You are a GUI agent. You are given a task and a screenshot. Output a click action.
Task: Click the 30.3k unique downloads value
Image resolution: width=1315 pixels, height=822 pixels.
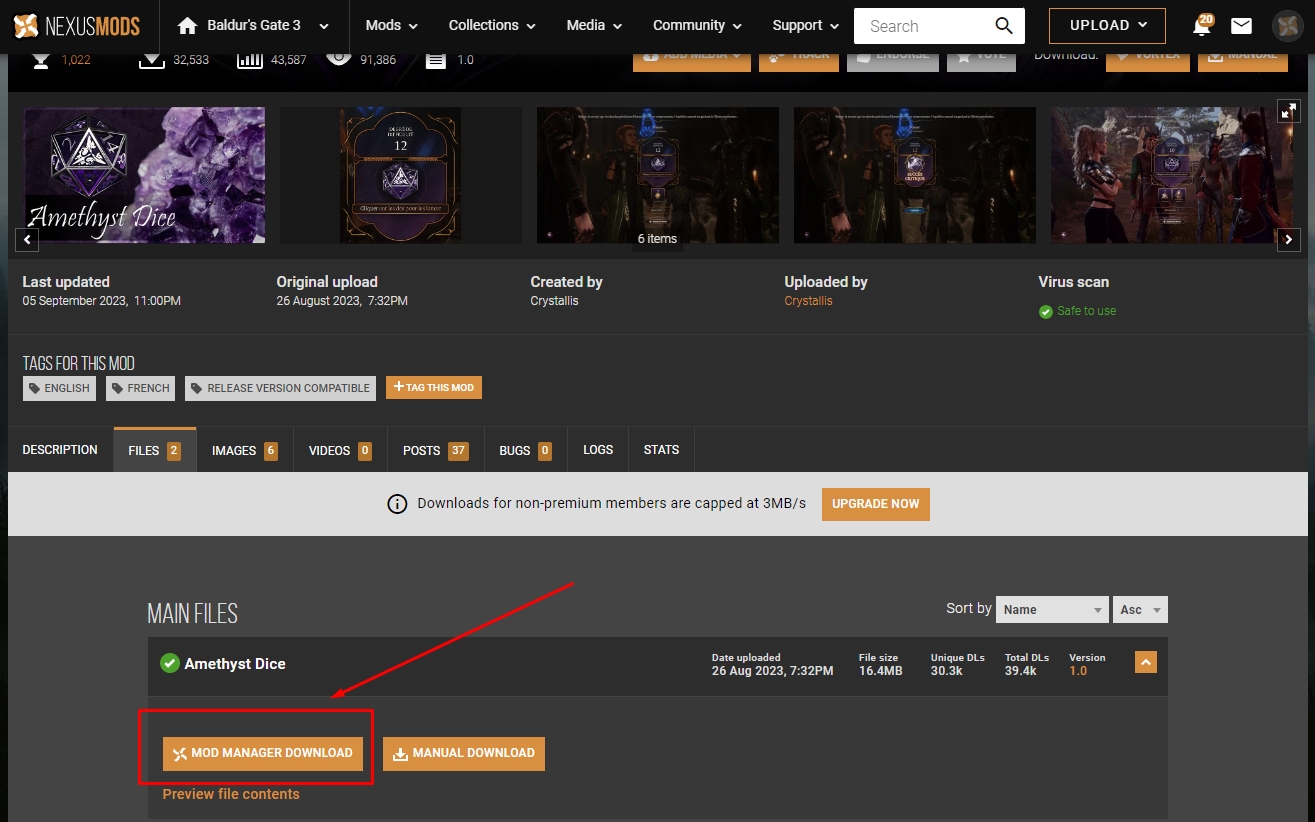(x=948, y=671)
